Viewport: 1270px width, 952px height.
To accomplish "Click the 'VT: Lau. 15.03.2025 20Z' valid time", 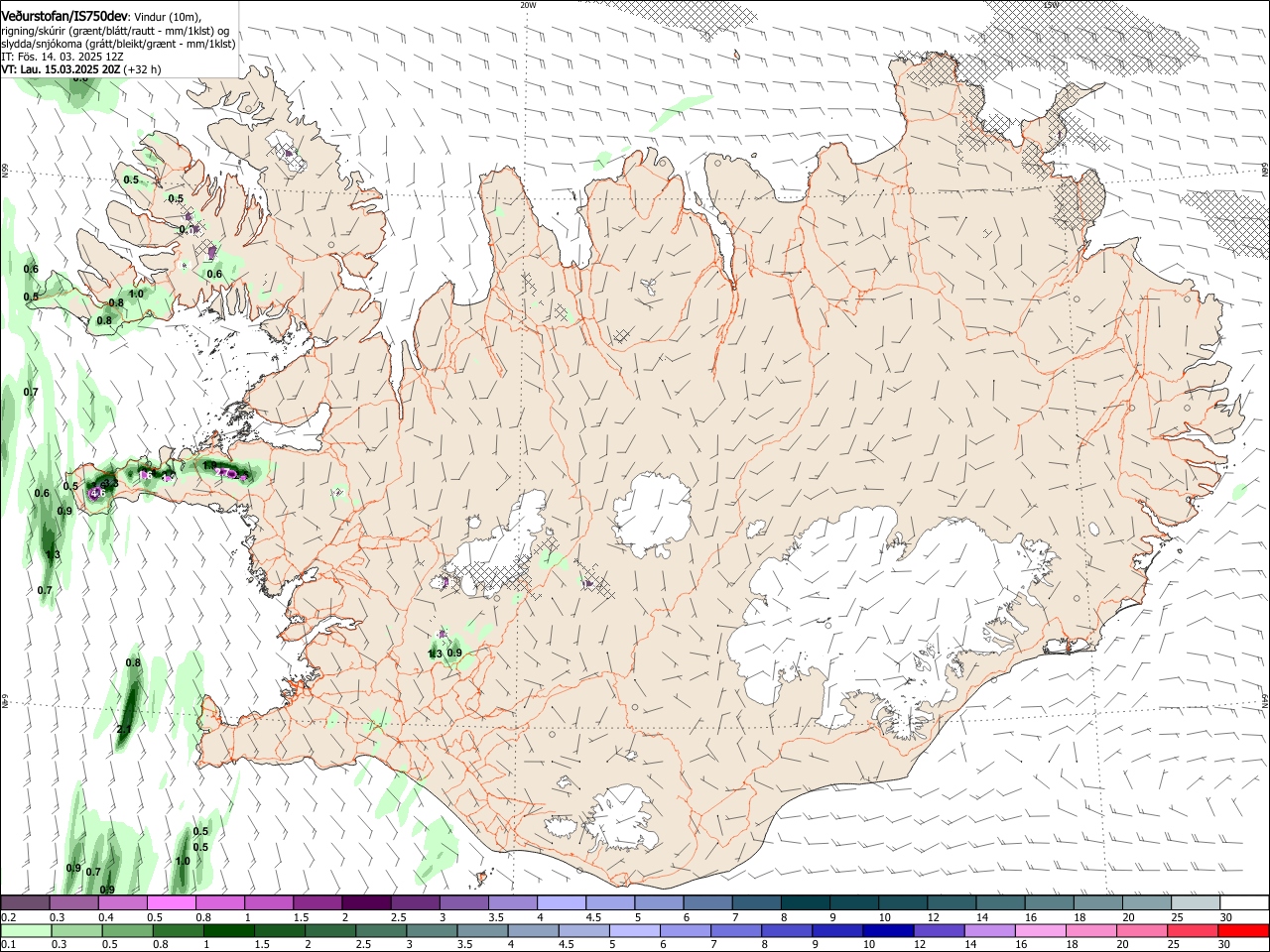I will [x=61, y=70].
